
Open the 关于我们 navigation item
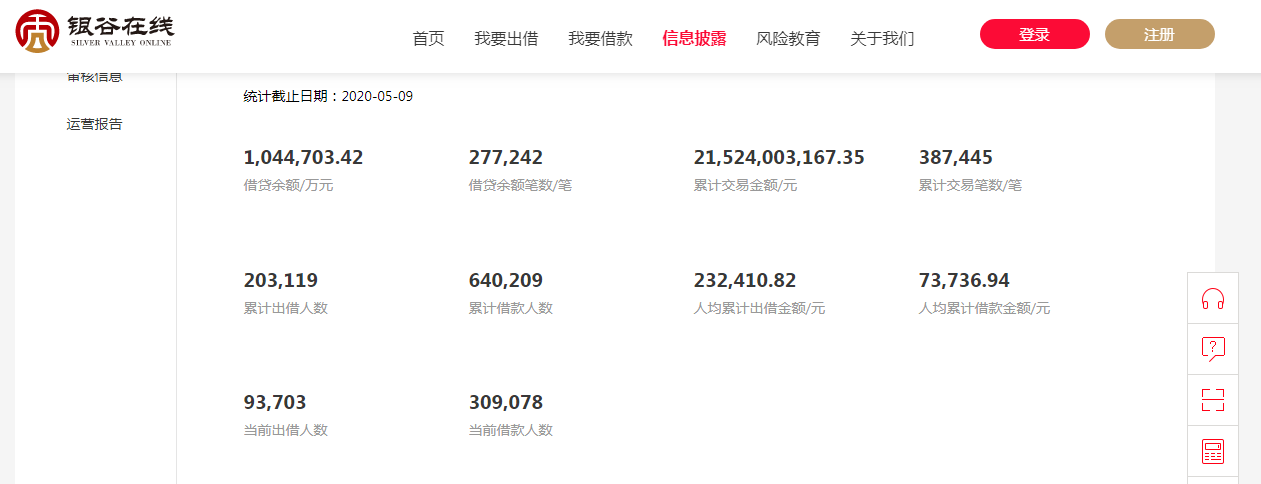tap(882, 38)
